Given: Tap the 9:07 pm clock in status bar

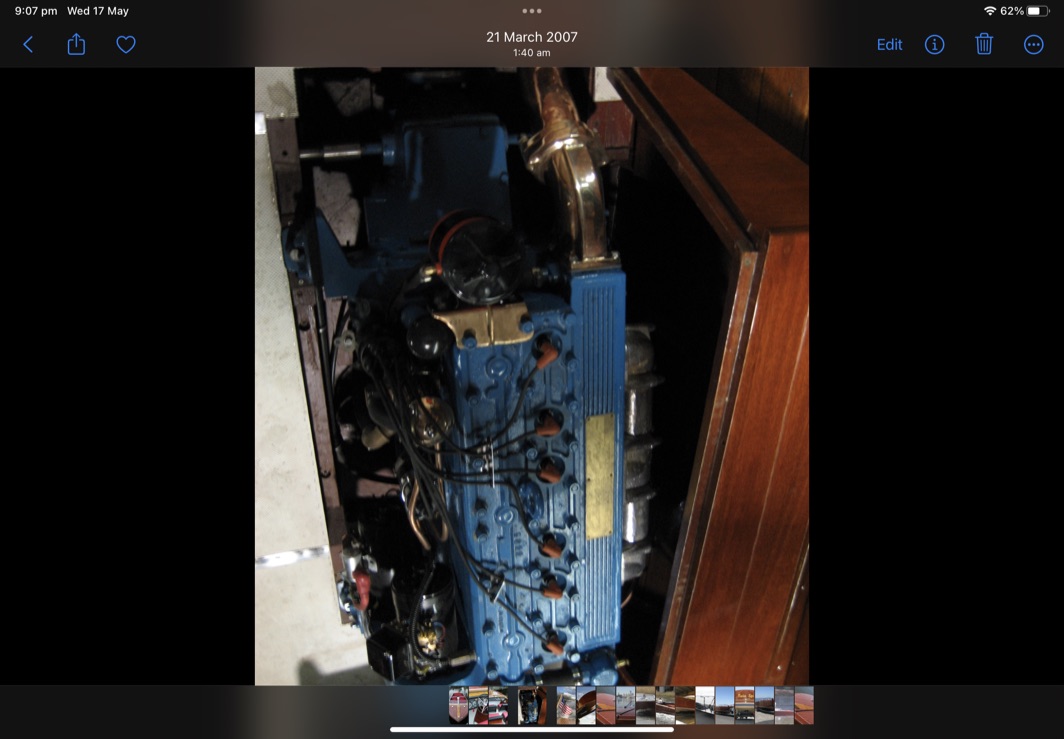Looking at the screenshot, I should click(36, 11).
